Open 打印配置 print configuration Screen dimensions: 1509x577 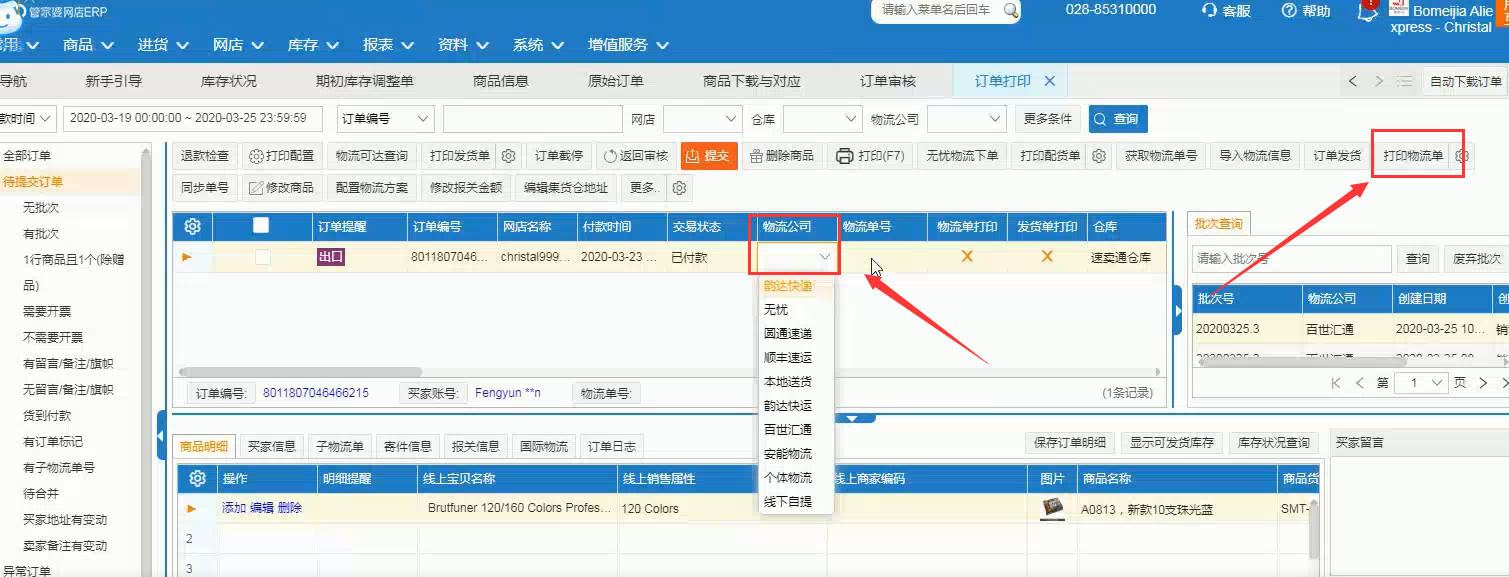point(281,156)
